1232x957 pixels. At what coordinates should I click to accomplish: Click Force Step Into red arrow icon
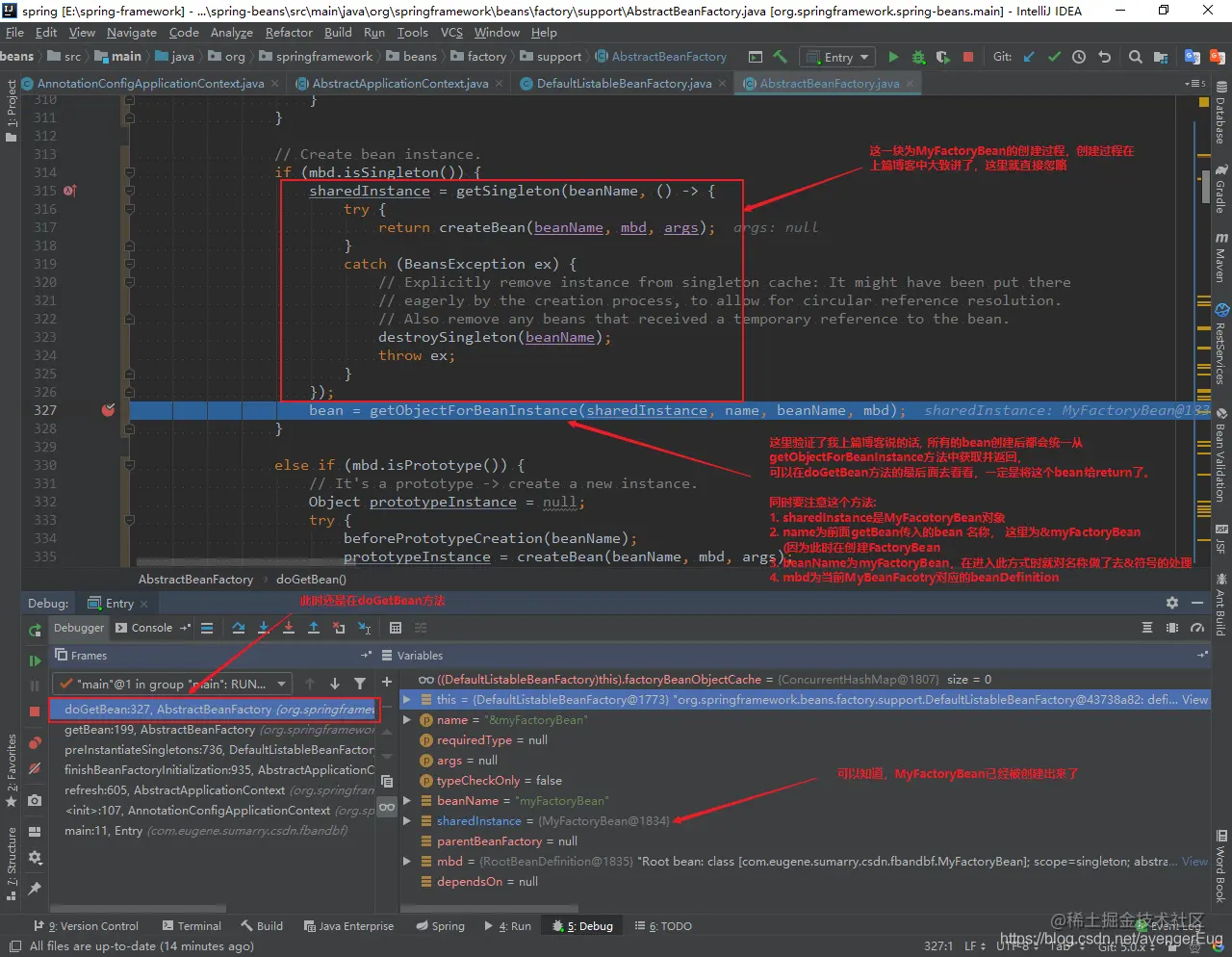pos(289,628)
